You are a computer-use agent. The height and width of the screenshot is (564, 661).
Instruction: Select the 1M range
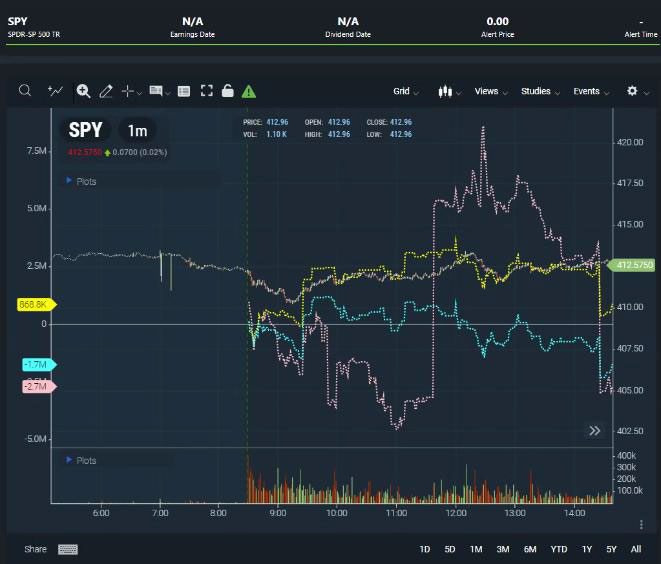pos(476,549)
